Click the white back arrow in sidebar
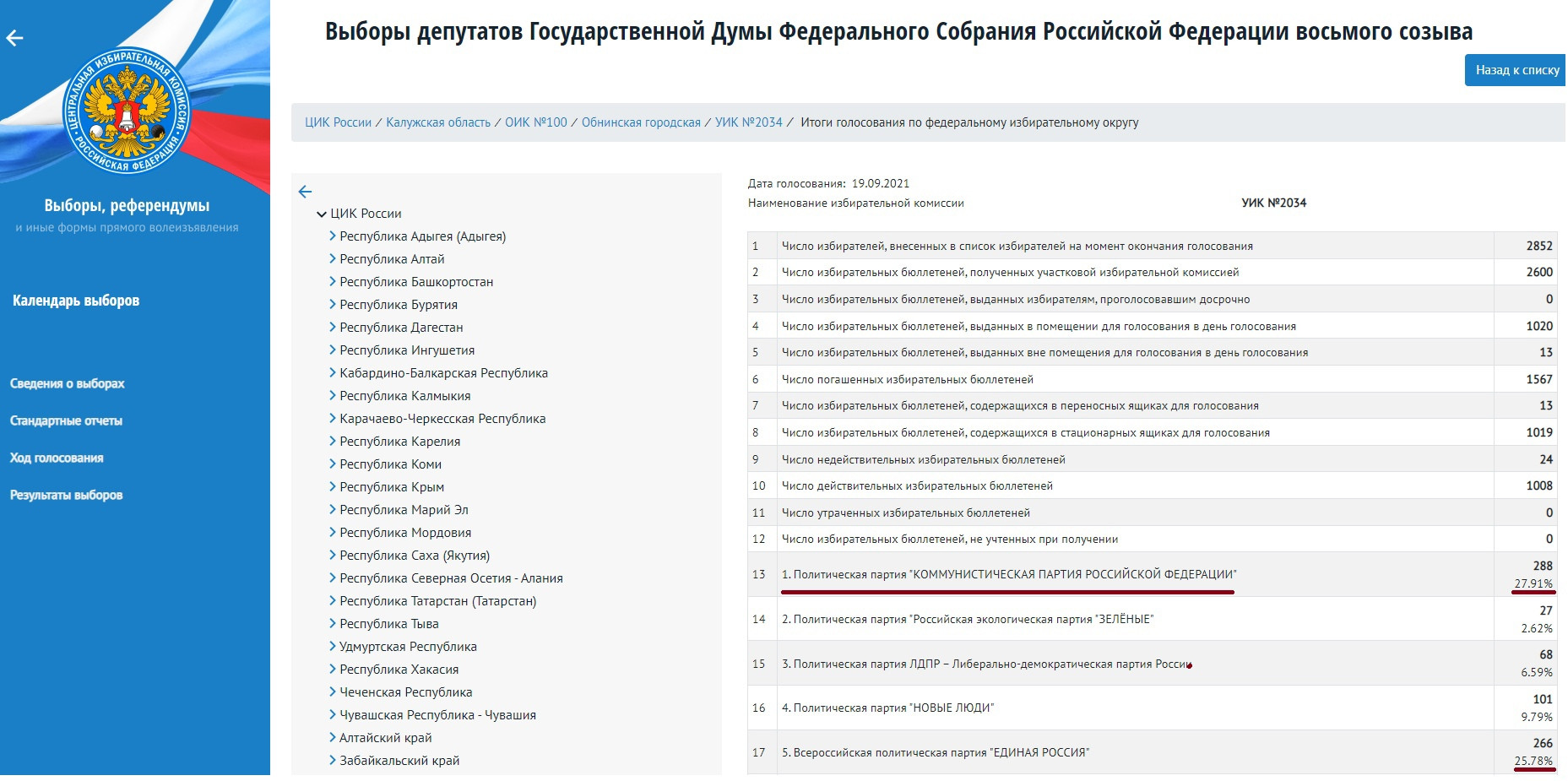1568x781 pixels. [x=15, y=38]
